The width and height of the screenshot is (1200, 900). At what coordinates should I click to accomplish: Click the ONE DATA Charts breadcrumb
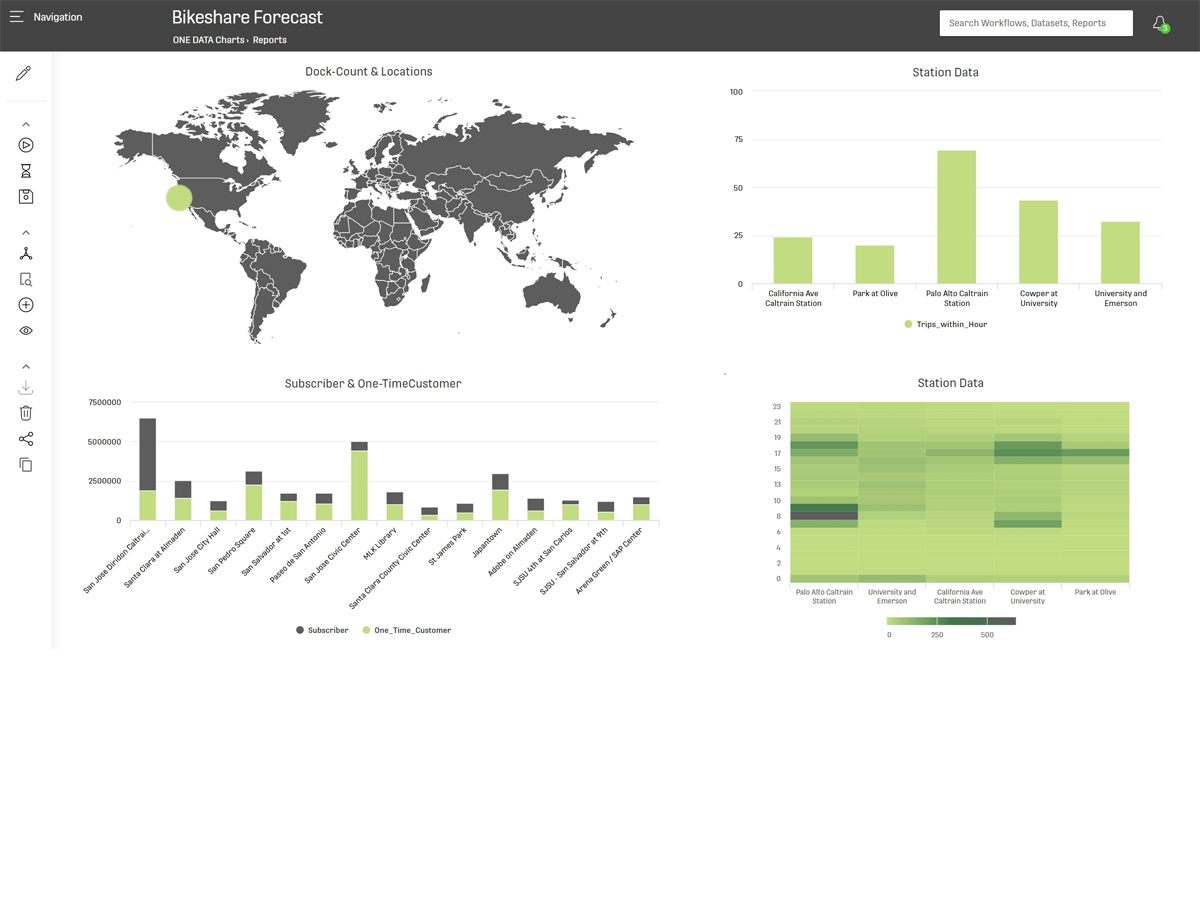click(208, 40)
